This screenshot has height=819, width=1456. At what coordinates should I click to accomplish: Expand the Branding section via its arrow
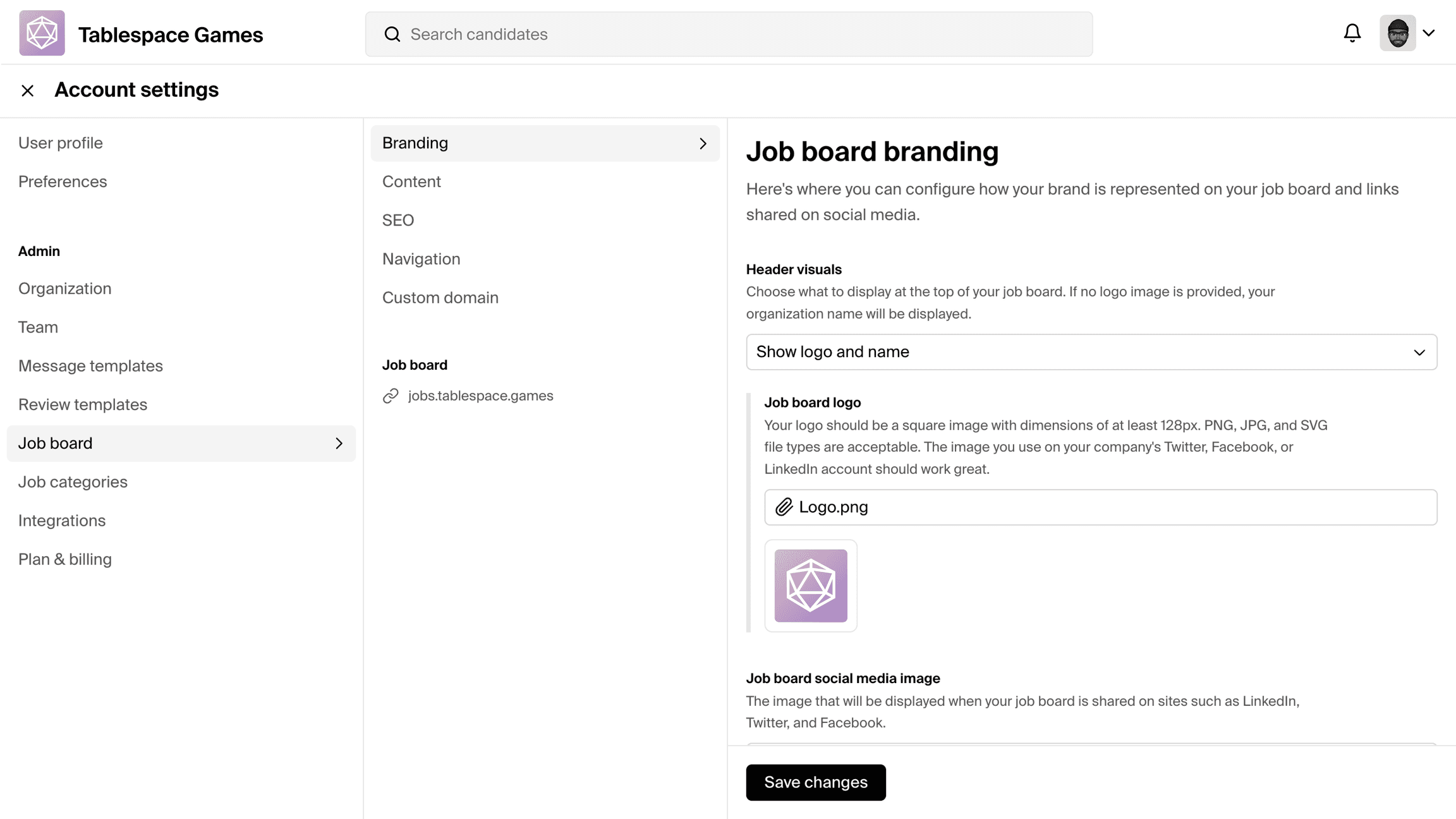[703, 143]
